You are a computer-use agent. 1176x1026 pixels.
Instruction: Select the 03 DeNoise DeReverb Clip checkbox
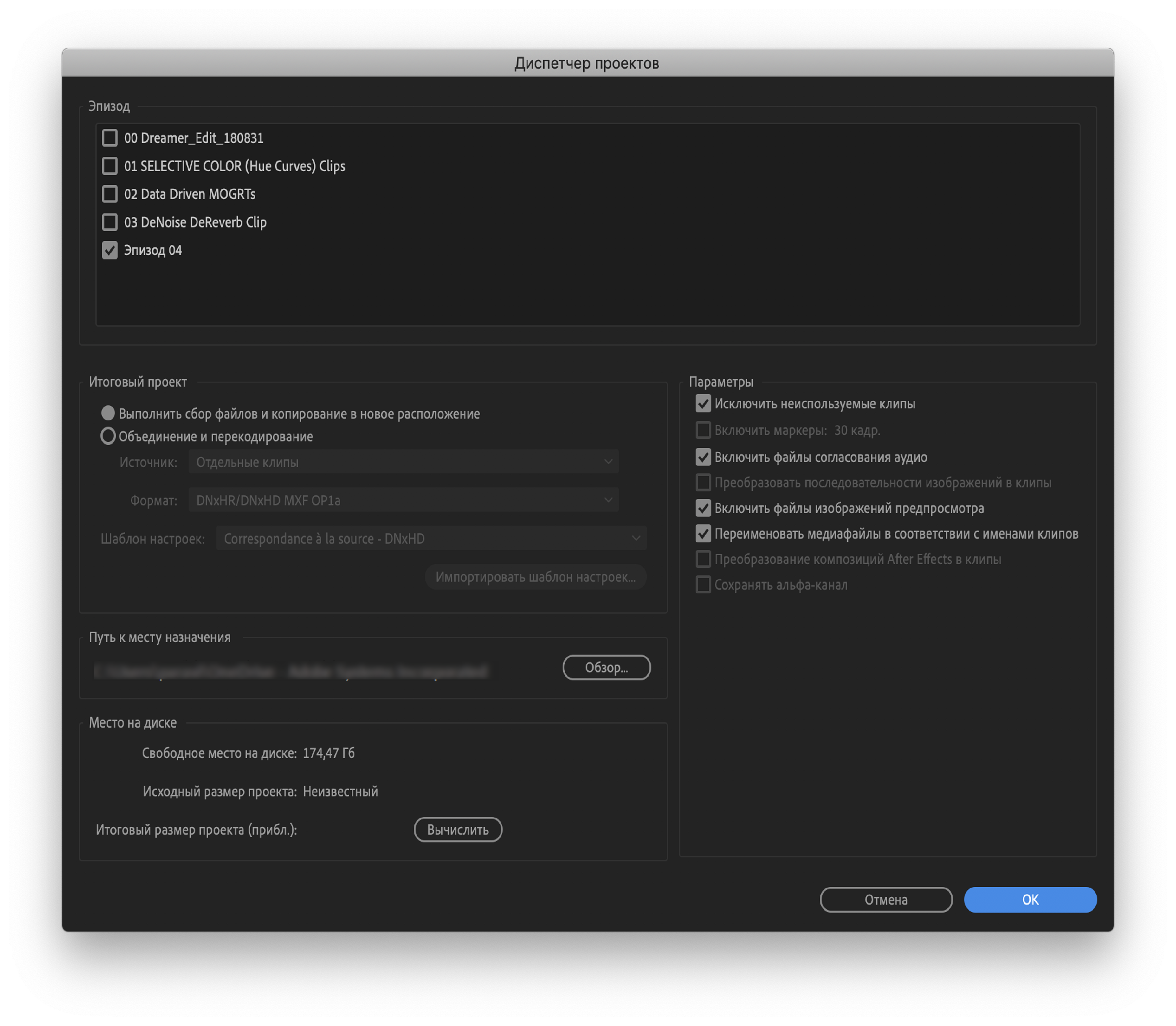pos(109,222)
